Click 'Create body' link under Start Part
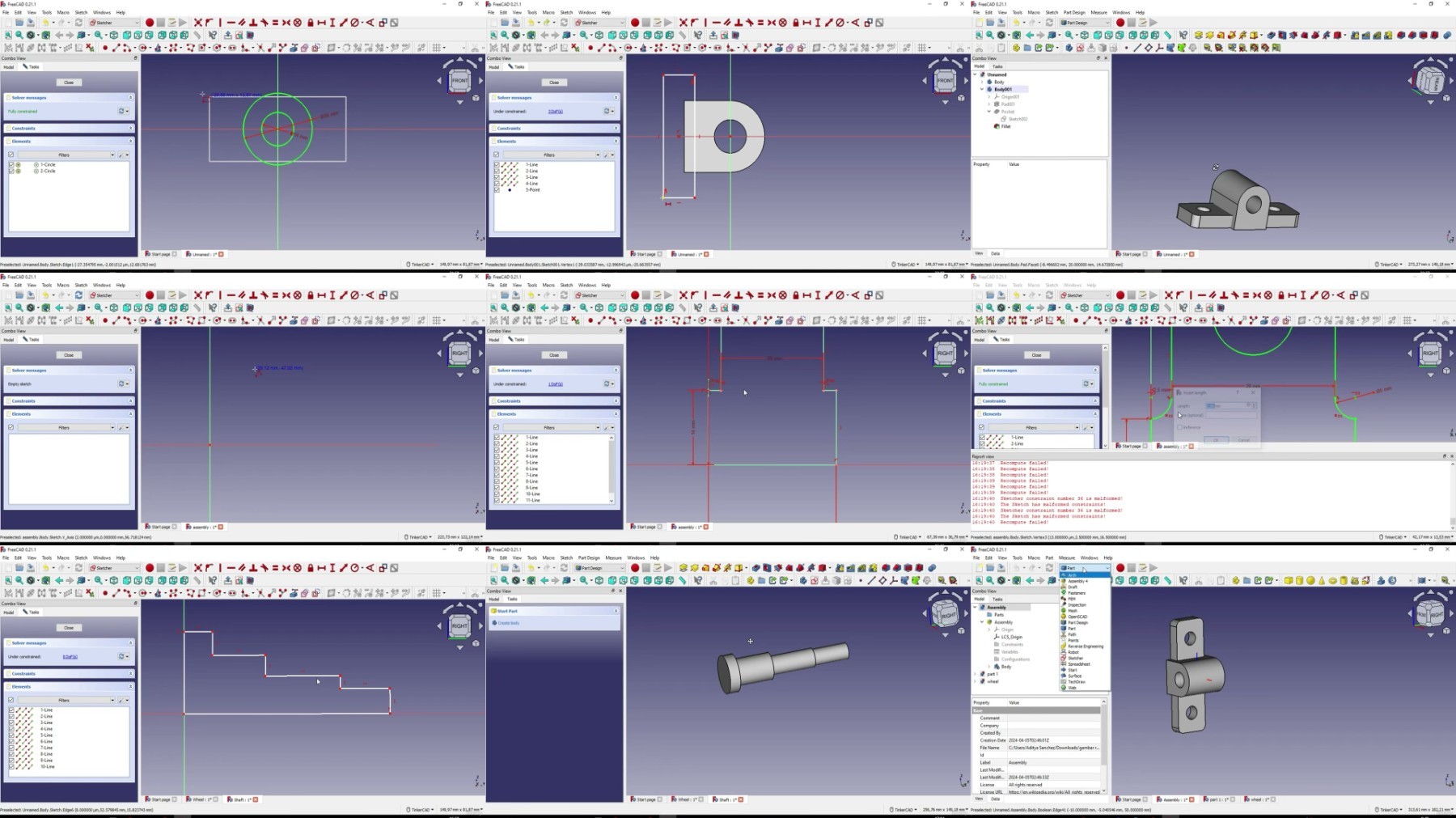Viewport: 1456px width, 818px height. (509, 623)
